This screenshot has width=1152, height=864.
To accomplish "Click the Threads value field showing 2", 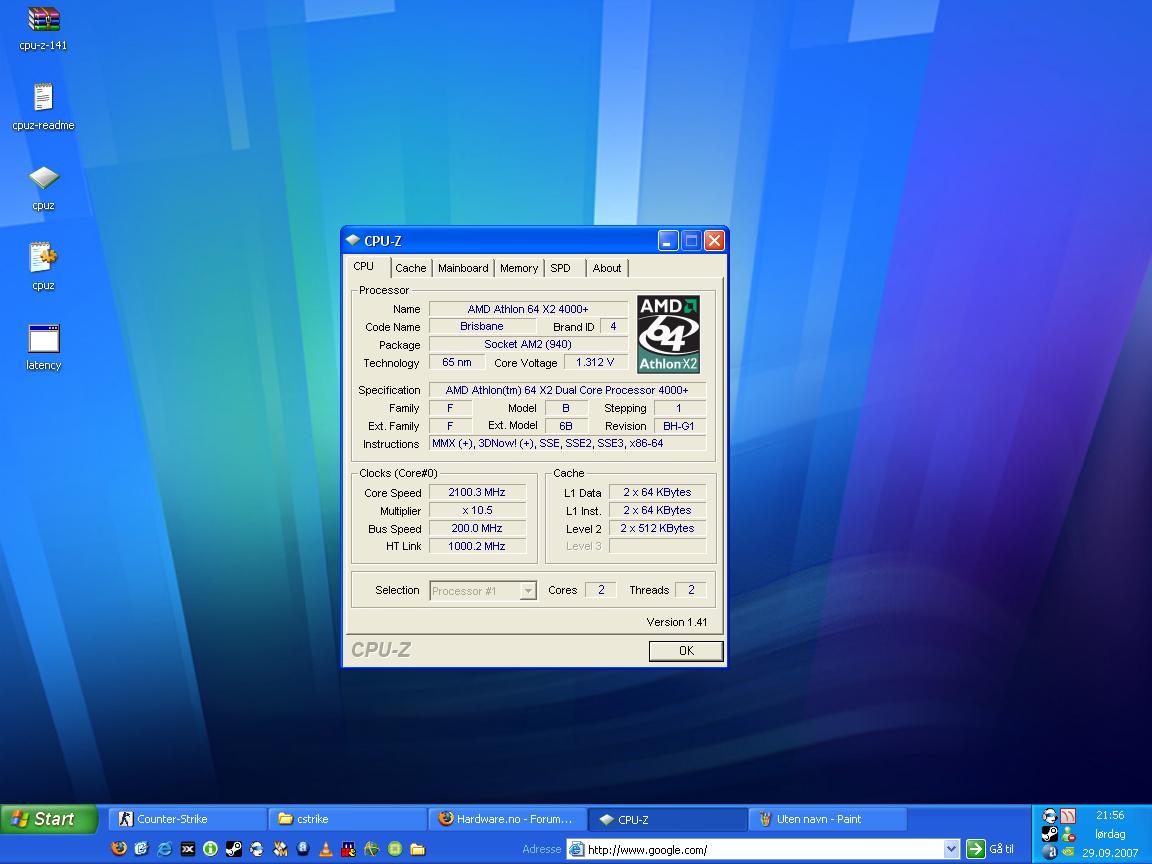I will pos(691,590).
